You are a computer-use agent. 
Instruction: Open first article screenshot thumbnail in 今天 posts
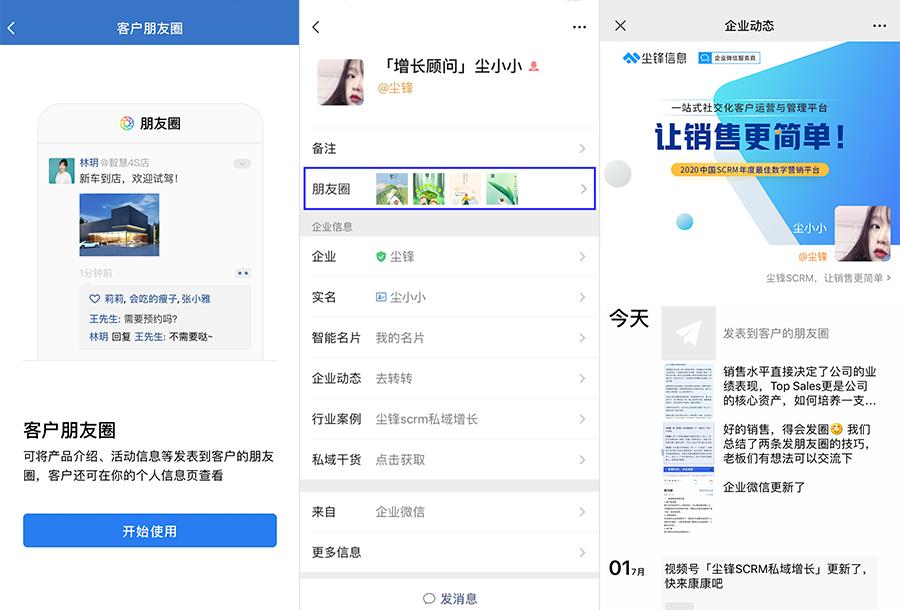688,390
